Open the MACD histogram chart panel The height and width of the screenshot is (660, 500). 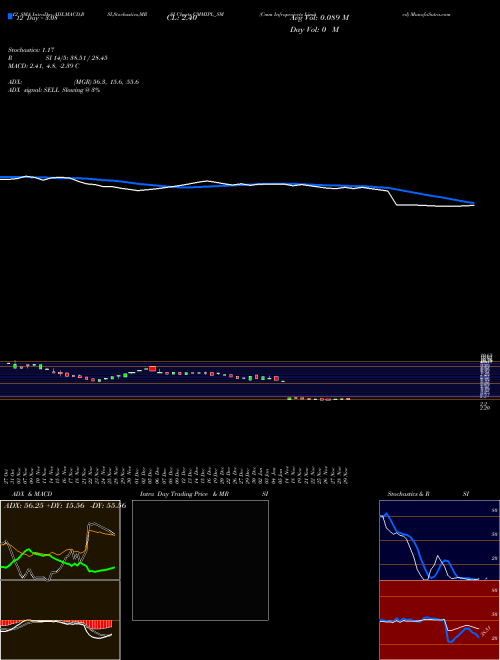[x=60, y=620]
